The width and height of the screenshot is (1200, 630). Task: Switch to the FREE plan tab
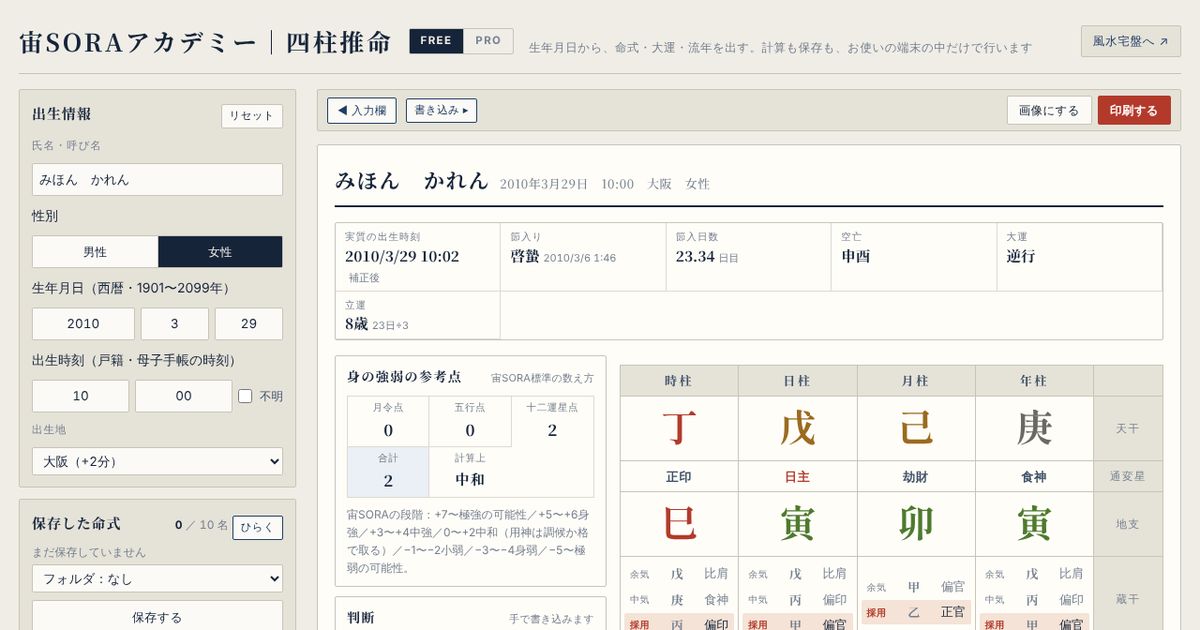(436, 41)
